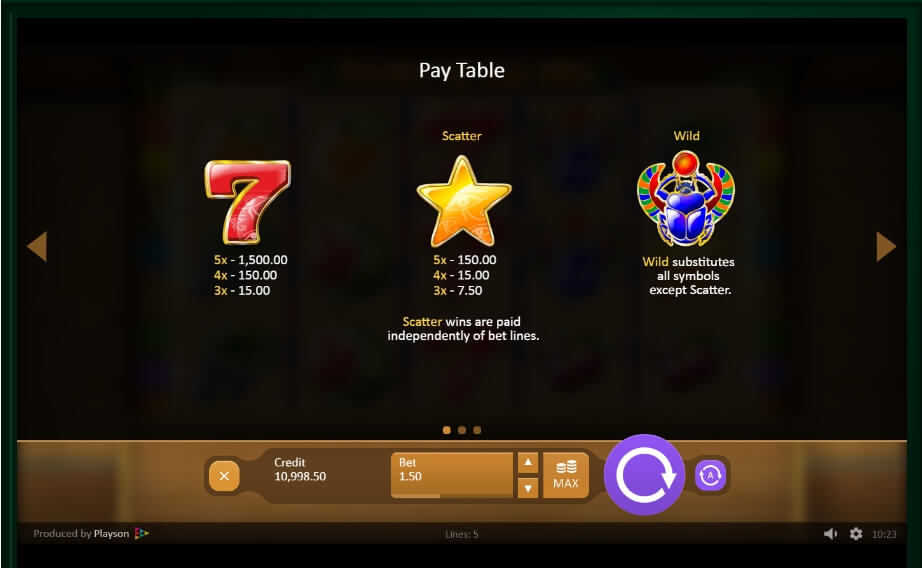Click the golden star Scatter symbol

pos(464,202)
